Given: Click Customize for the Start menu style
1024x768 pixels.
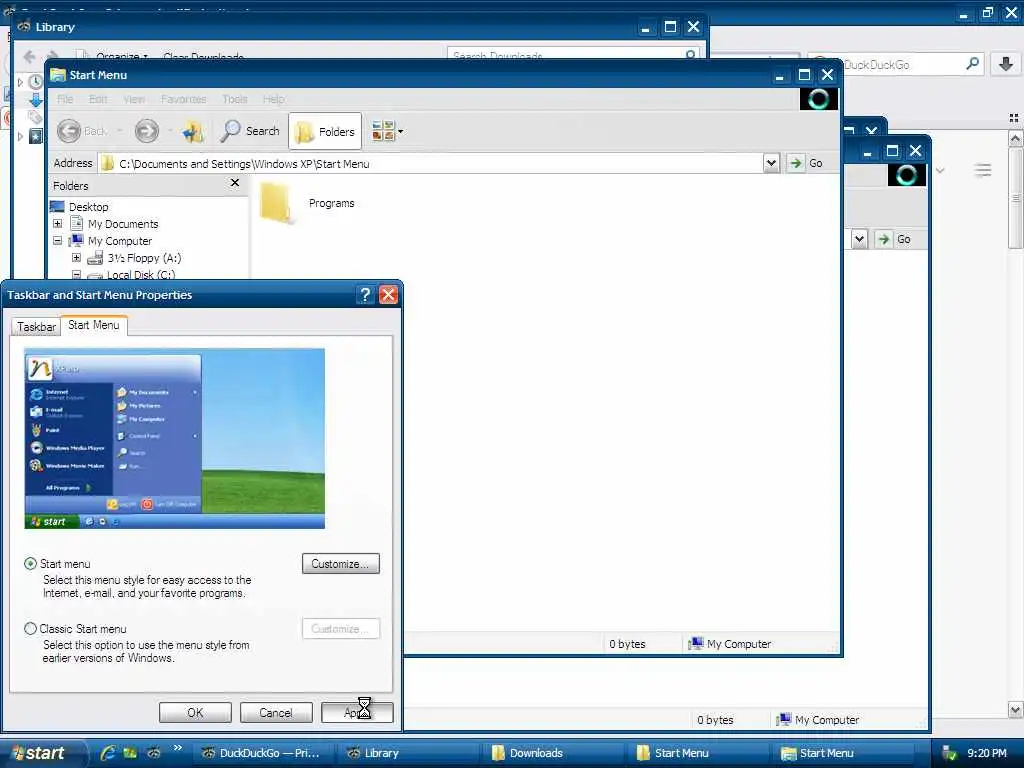Looking at the screenshot, I should (341, 564).
